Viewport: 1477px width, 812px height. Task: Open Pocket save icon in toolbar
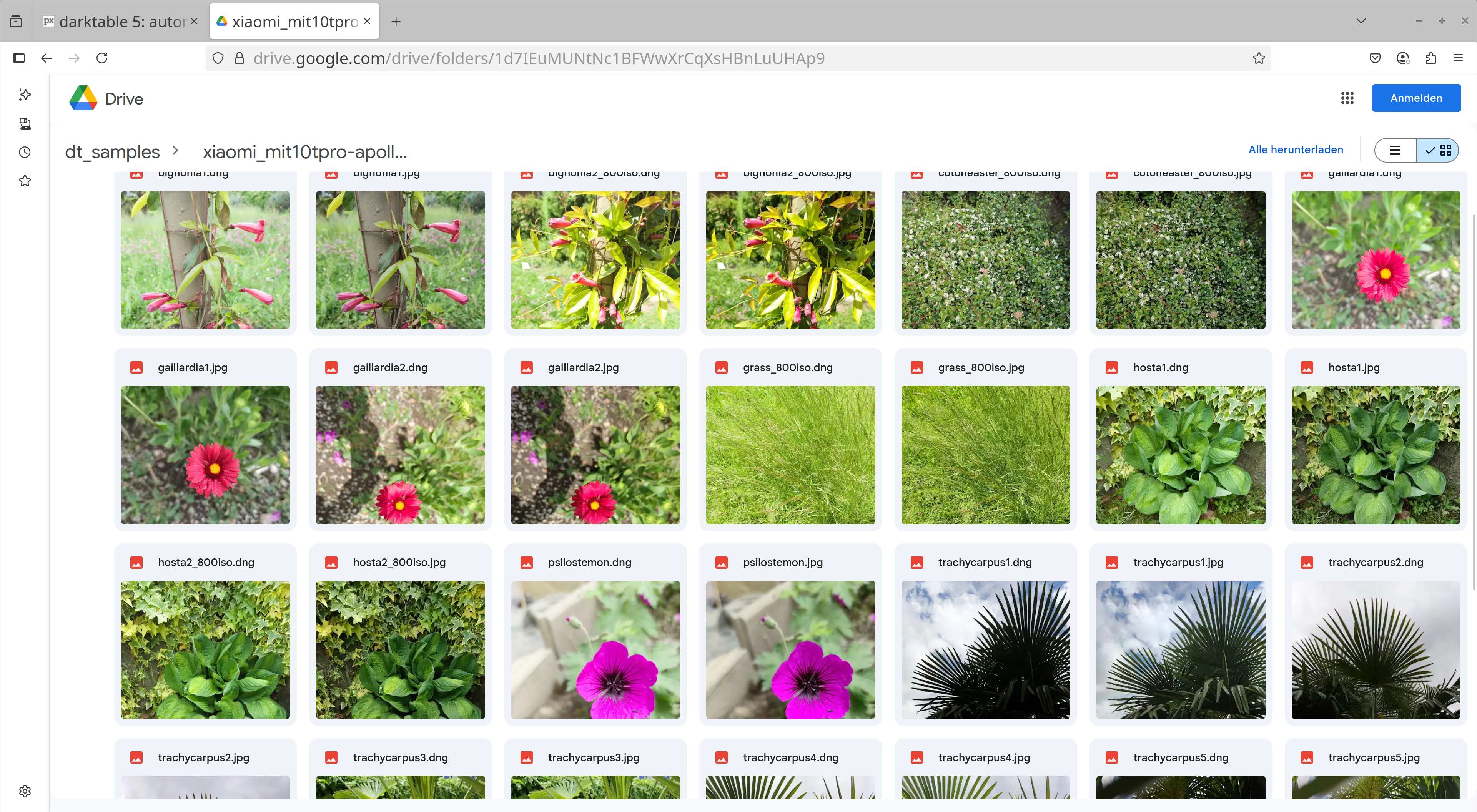pyautogui.click(x=1375, y=58)
